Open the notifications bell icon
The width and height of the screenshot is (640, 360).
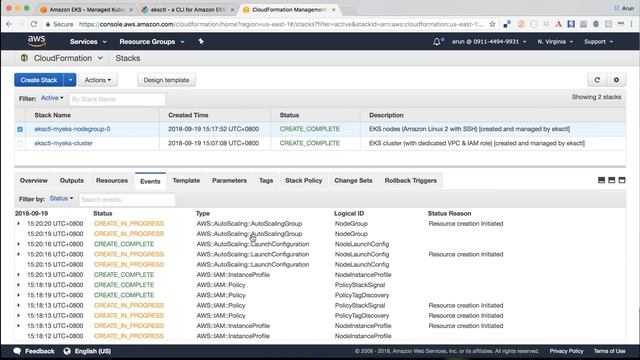(x=437, y=41)
